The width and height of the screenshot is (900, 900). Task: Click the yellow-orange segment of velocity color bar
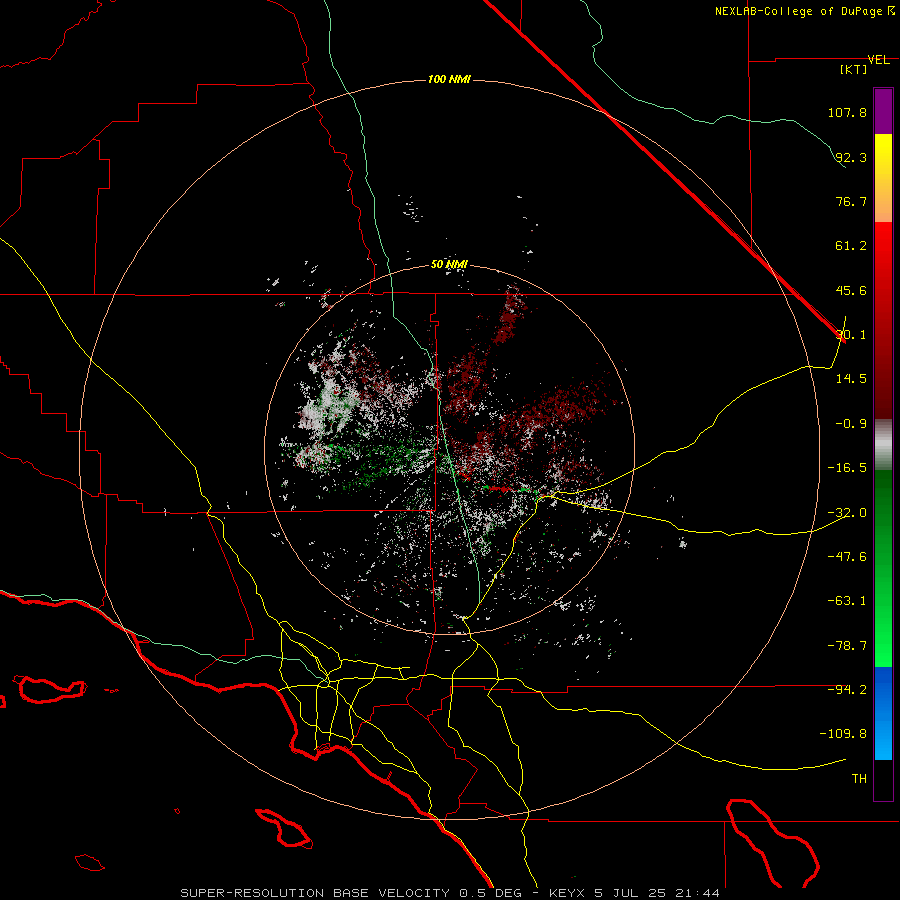[883, 178]
